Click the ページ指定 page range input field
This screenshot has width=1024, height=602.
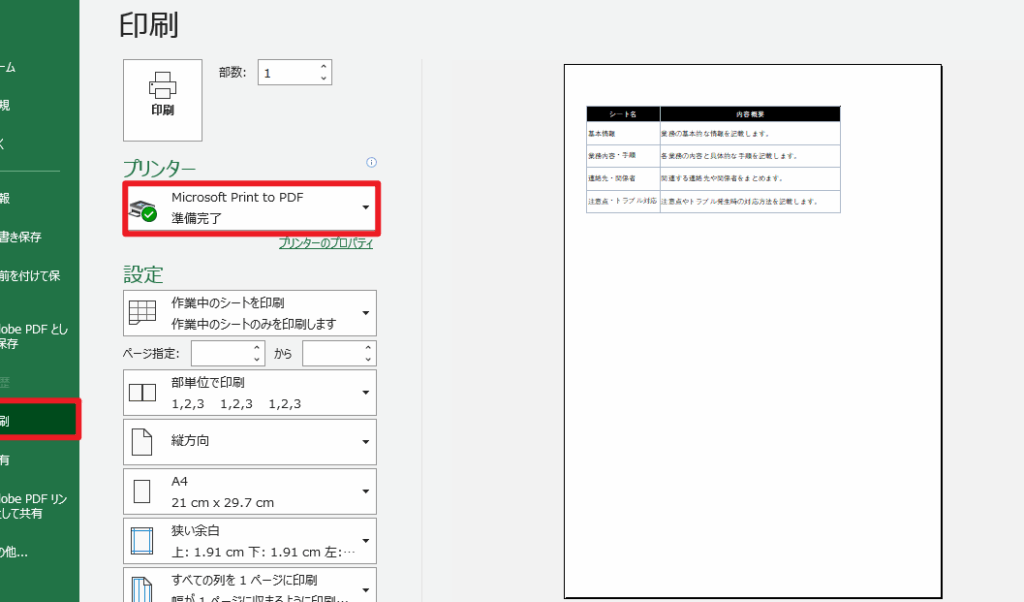tap(220, 352)
